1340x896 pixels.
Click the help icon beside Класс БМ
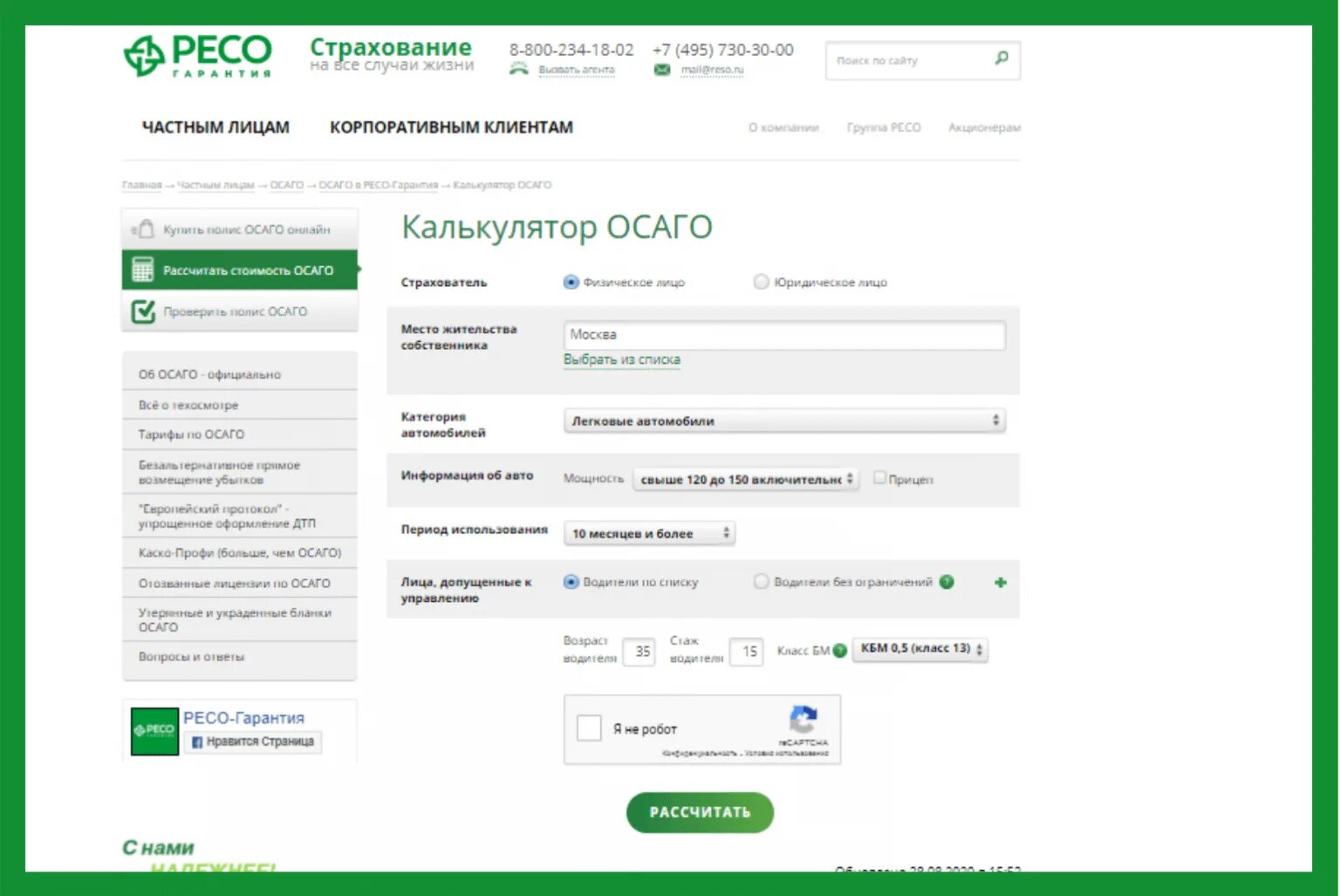839,650
